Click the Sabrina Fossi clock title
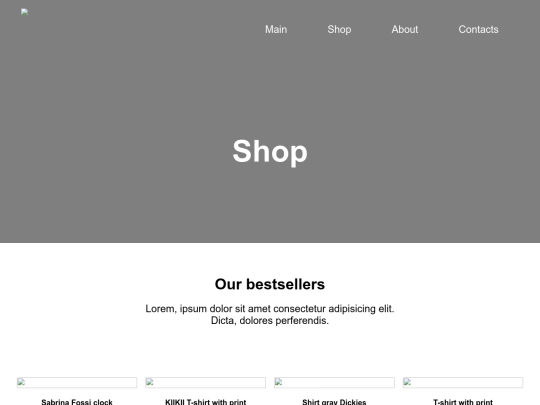Image resolution: width=540 pixels, height=405 pixels. click(77, 402)
